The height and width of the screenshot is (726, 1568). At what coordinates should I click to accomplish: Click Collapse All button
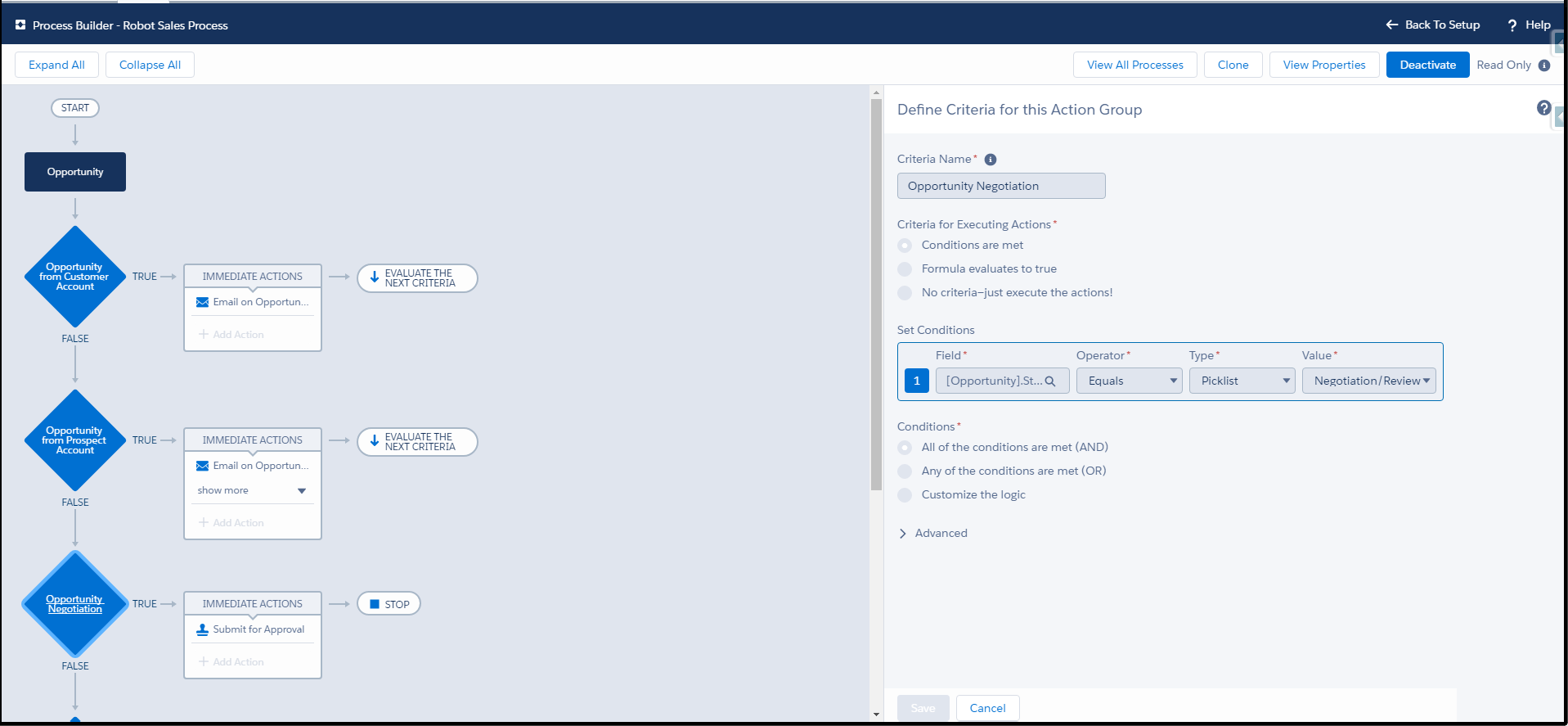click(x=150, y=65)
